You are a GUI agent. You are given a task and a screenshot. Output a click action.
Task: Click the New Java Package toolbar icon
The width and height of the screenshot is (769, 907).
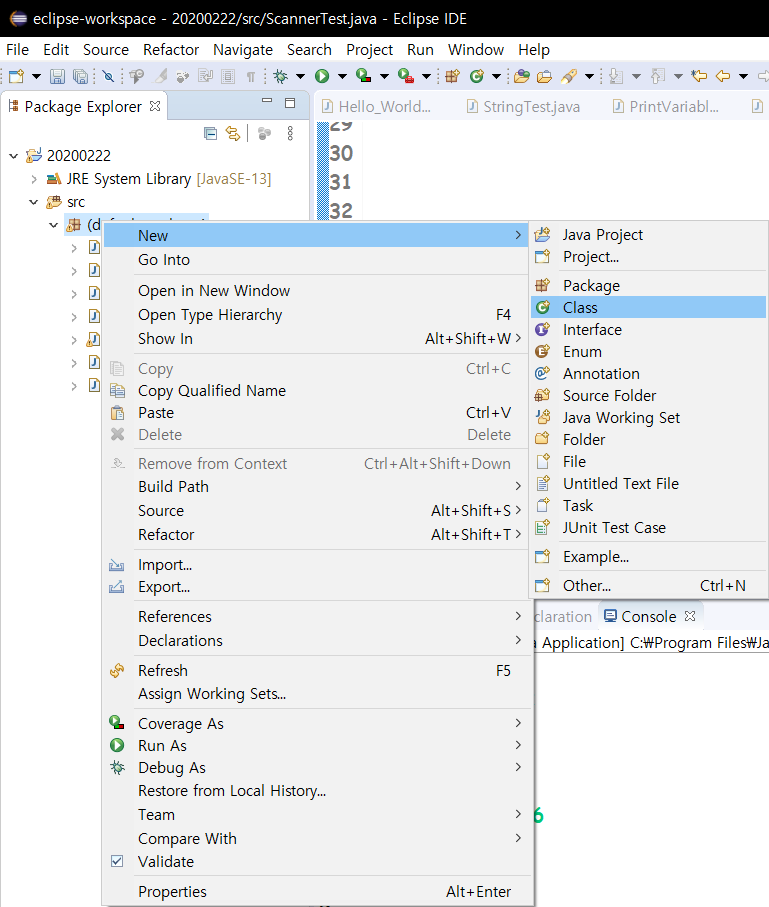point(452,76)
